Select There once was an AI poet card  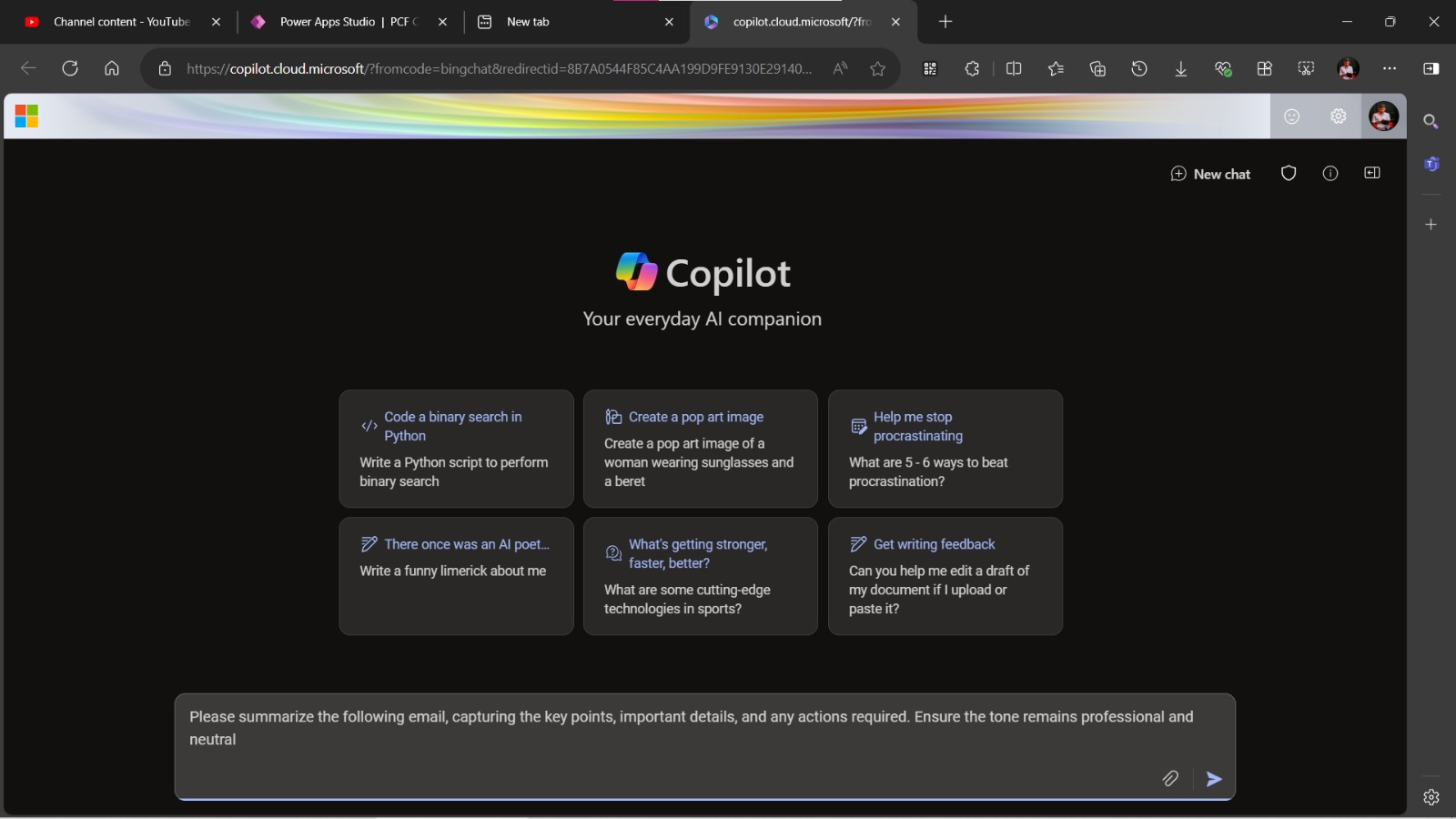(x=456, y=576)
